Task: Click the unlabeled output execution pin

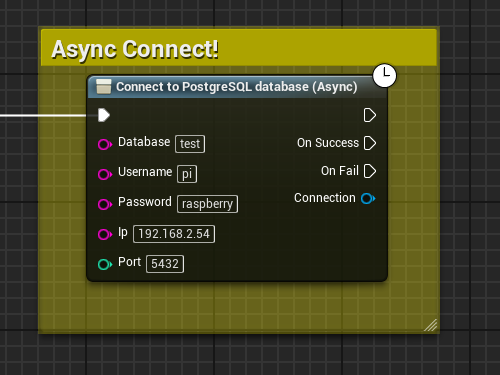Action: pos(370,115)
